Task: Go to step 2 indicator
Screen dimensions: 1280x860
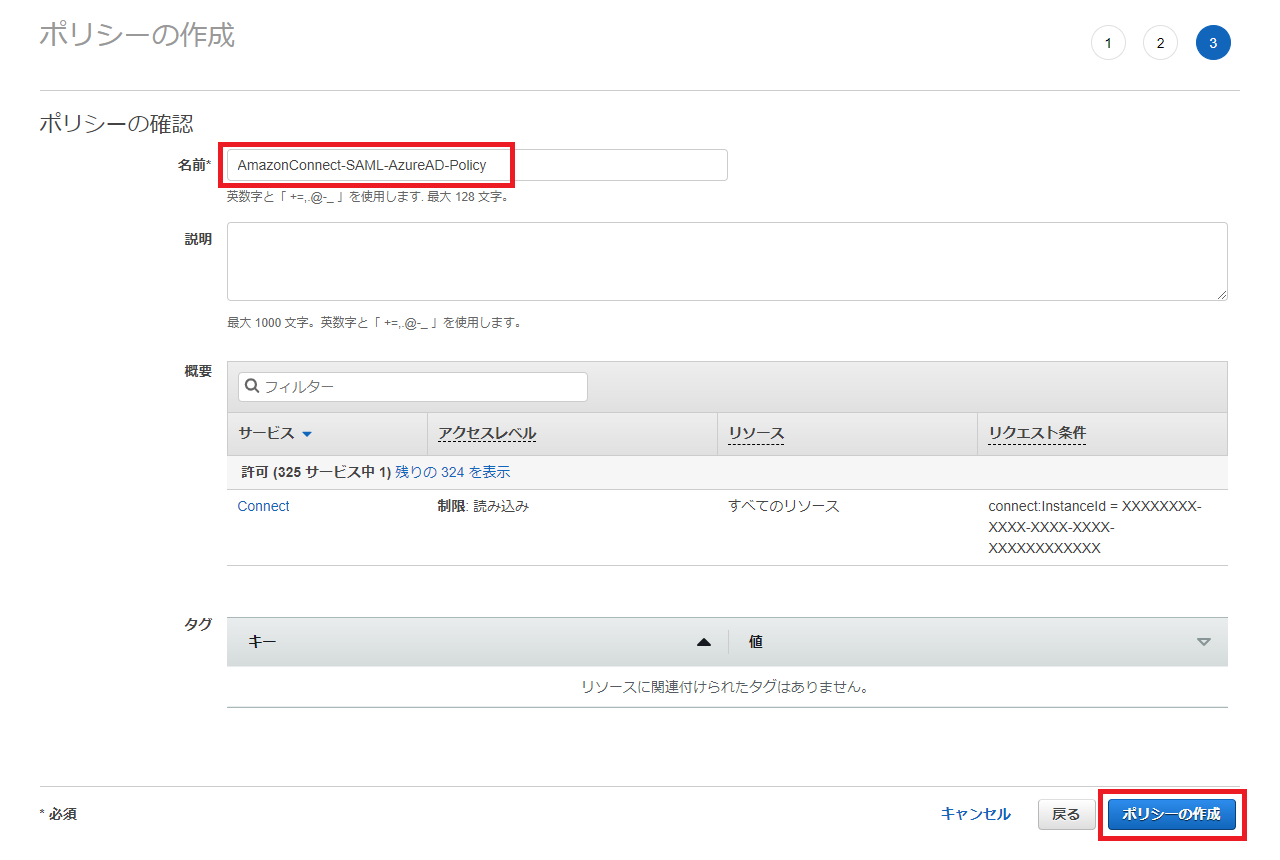Action: [1160, 43]
